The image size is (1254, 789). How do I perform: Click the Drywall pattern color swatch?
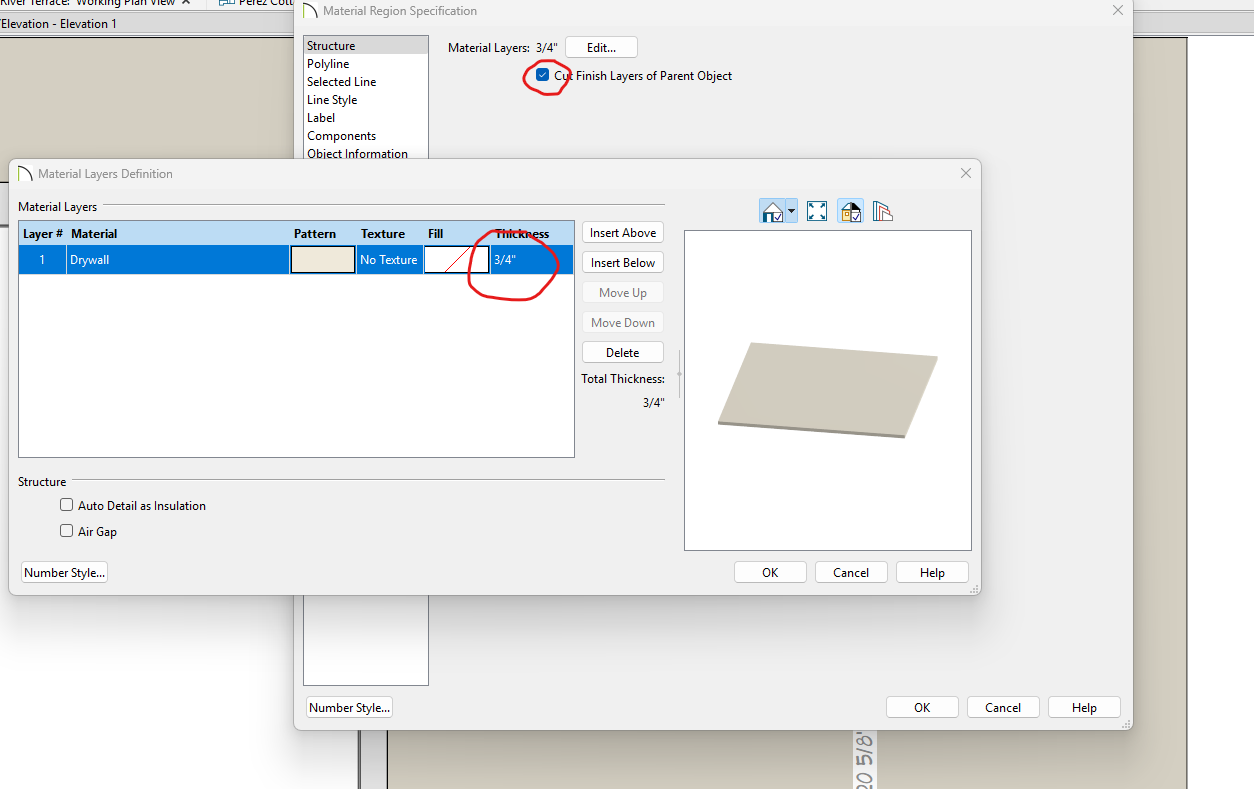[x=323, y=260]
